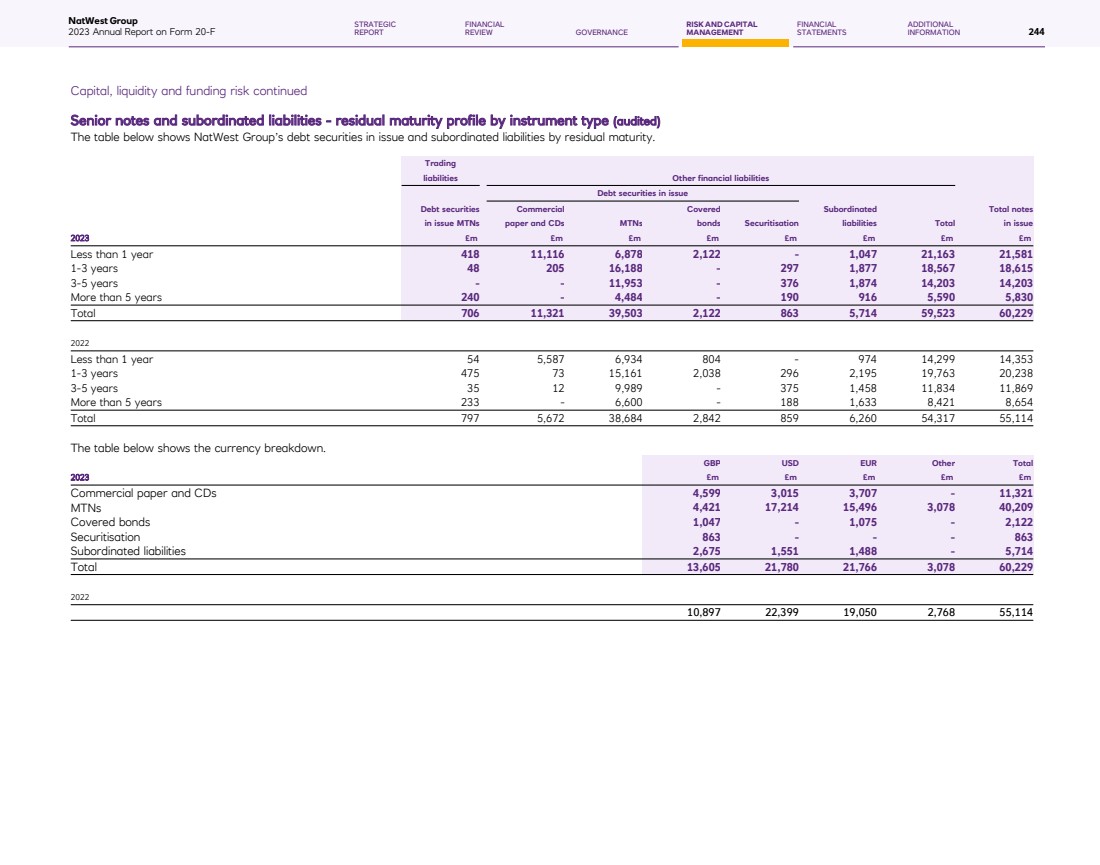The height and width of the screenshot is (865, 1100).
Task: Click the USD currency column header
Action: click(788, 464)
